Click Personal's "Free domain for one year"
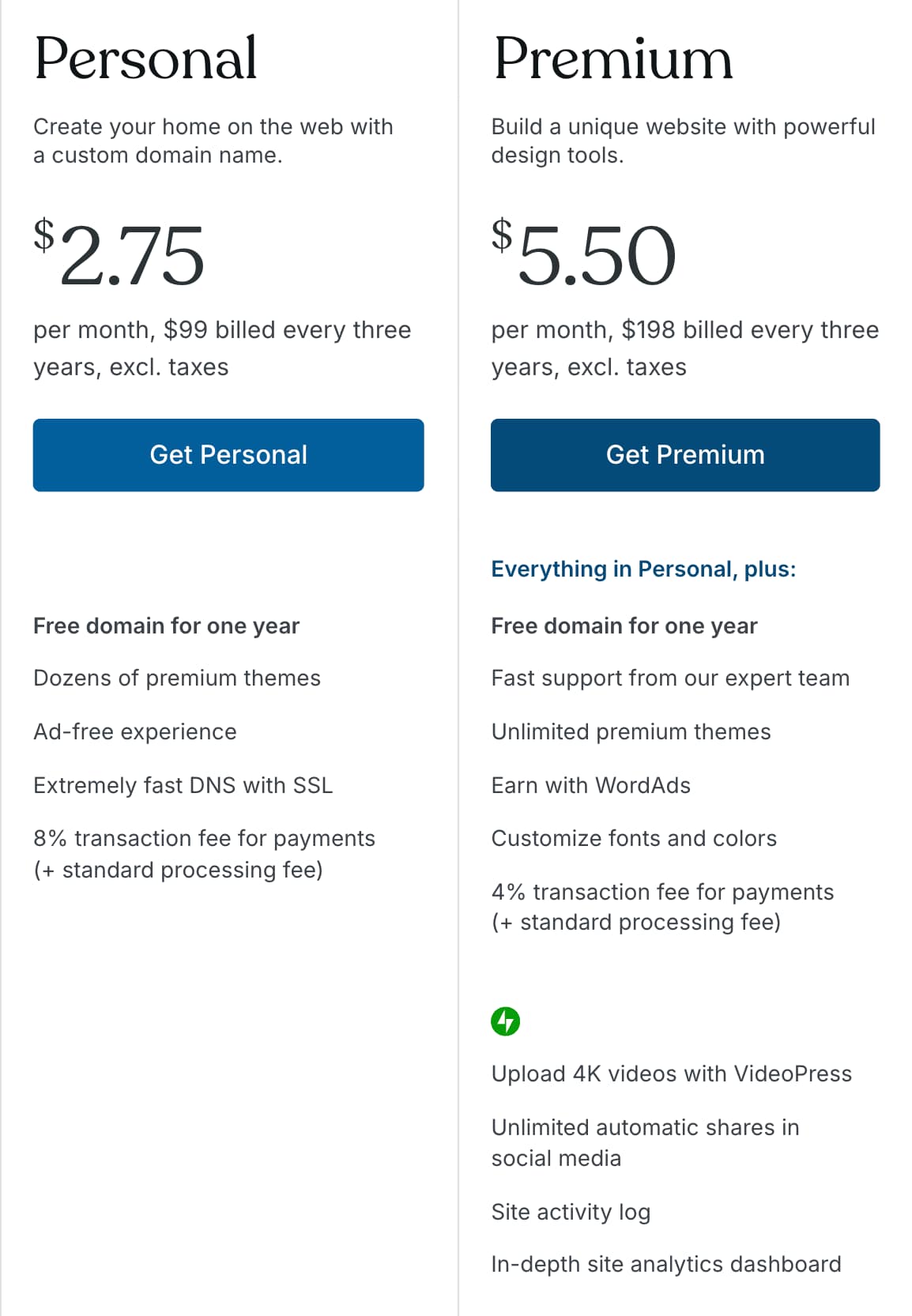This screenshot has width=912, height=1316. click(167, 626)
